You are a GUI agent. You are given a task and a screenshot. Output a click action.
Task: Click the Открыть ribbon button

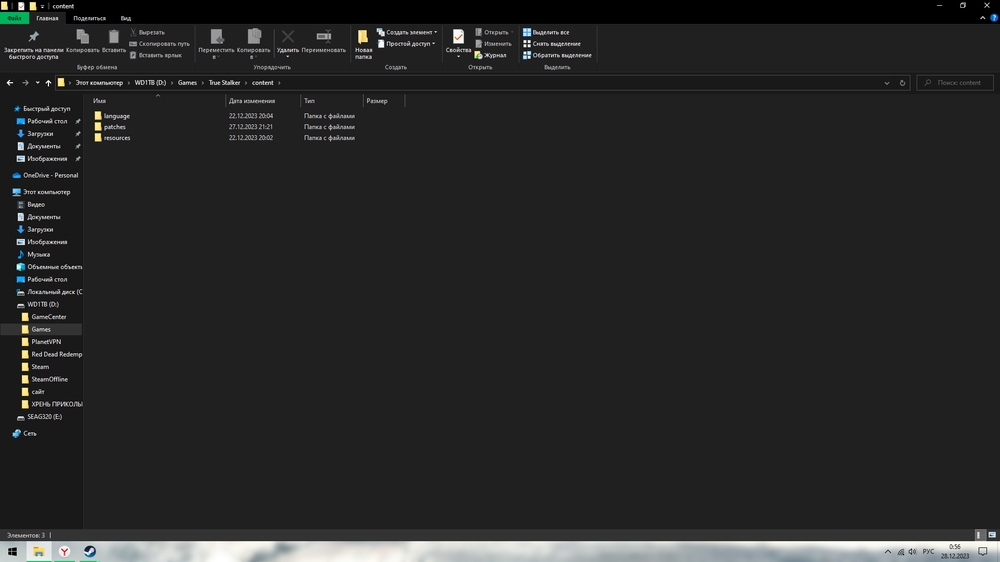click(494, 32)
